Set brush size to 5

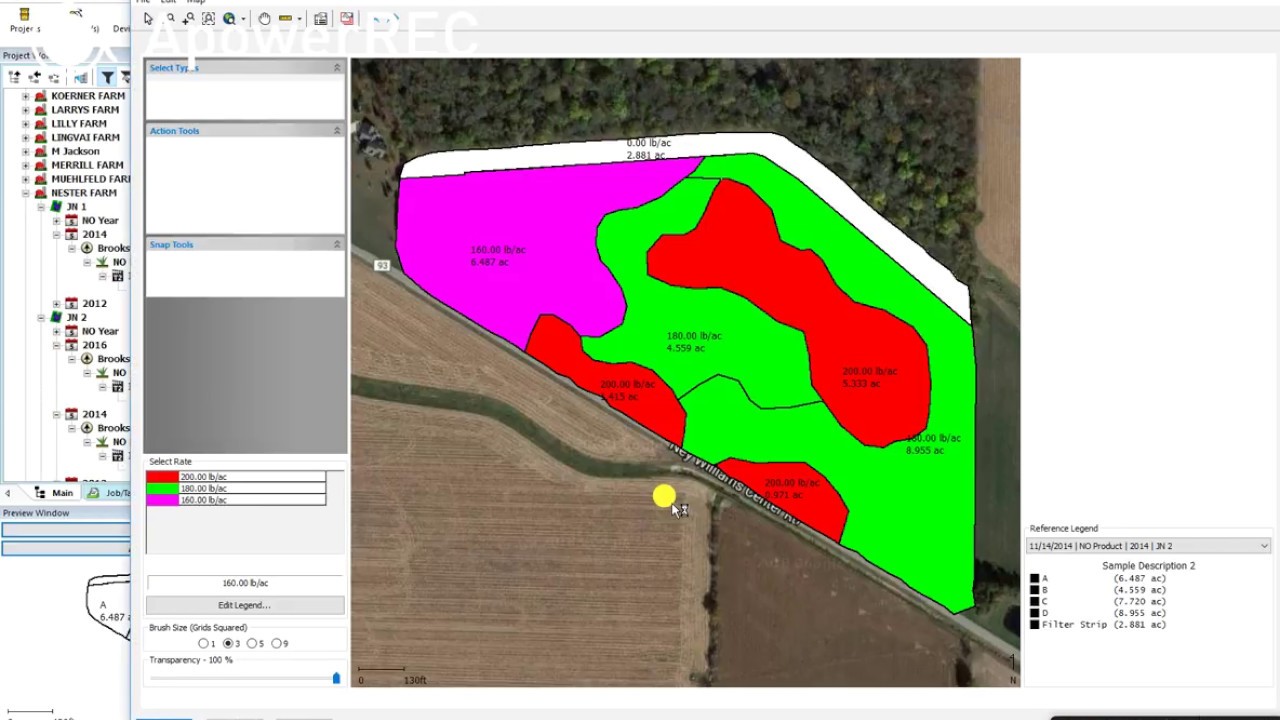pyautogui.click(x=252, y=644)
